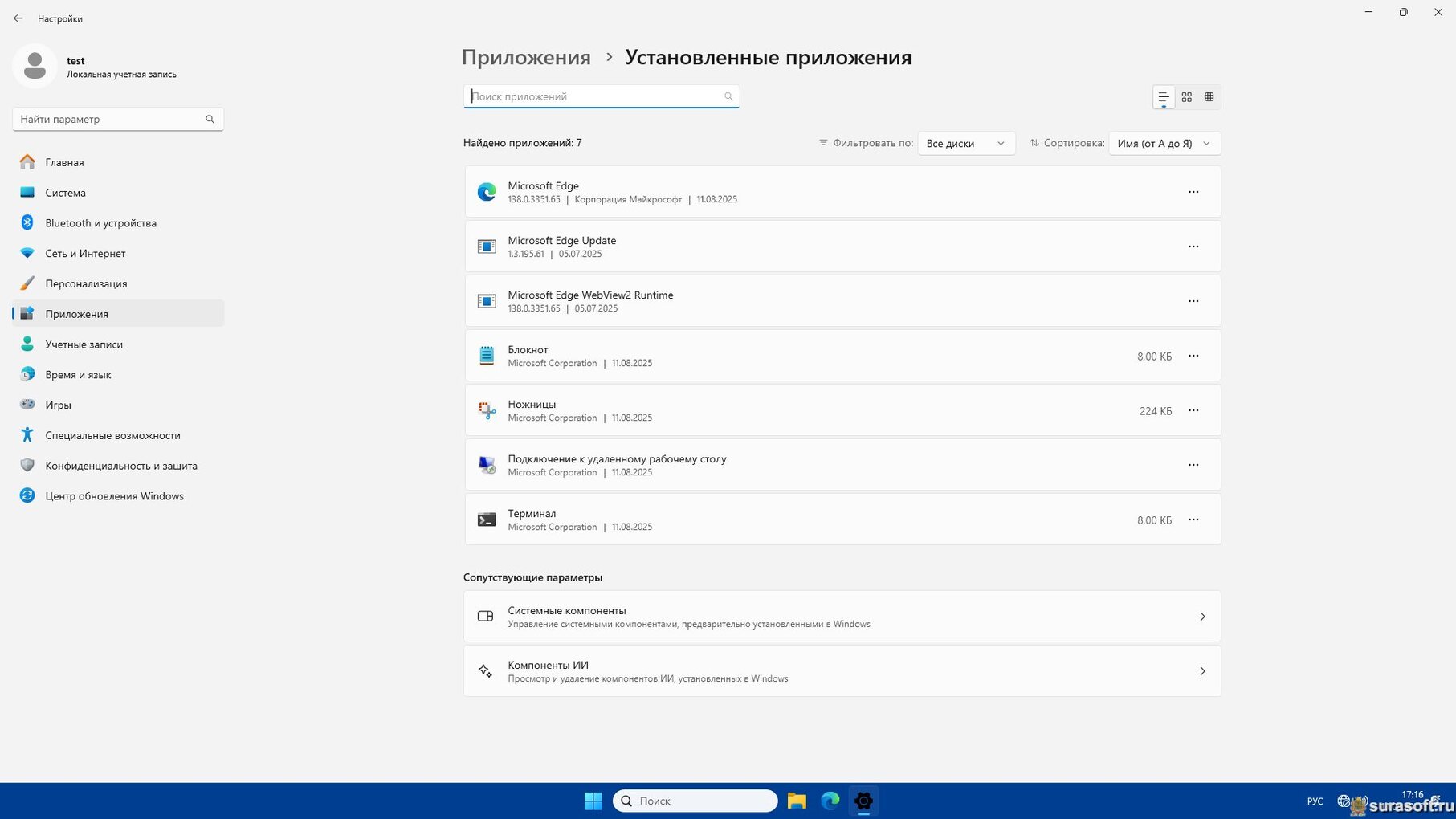Switch to the list view layout
Screen dimensions: 1456x819
1163,97
